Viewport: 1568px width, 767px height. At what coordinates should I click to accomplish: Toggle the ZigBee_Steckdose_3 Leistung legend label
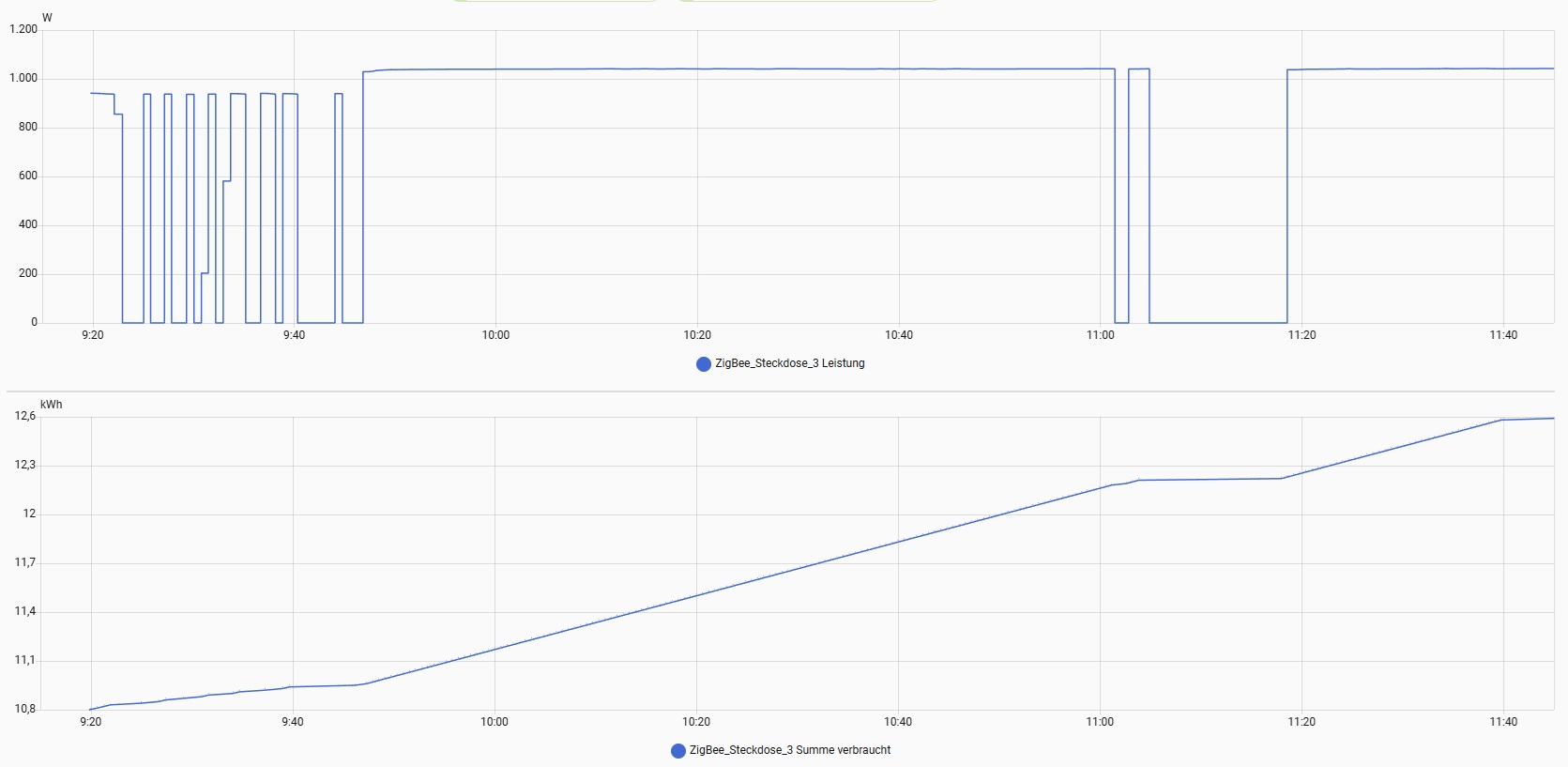tap(789, 363)
